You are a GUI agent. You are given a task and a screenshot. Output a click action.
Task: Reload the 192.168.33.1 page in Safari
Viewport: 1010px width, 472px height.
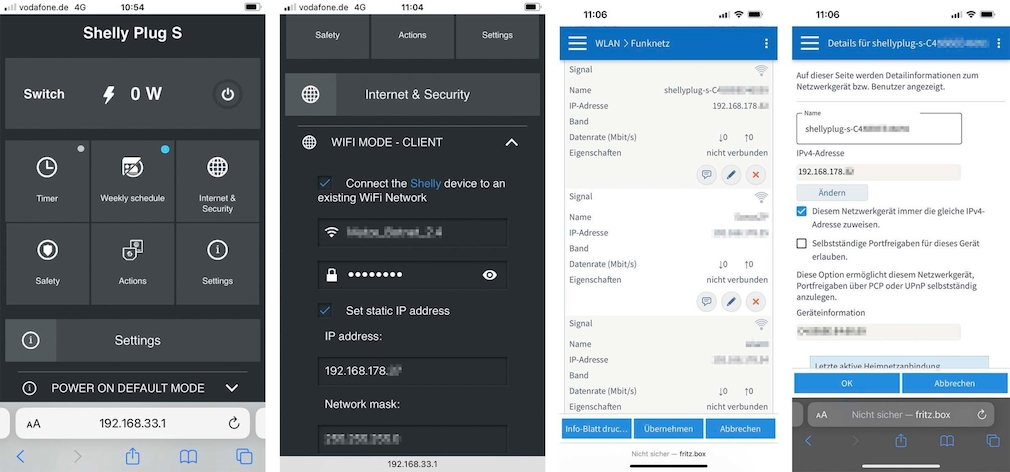[234, 423]
